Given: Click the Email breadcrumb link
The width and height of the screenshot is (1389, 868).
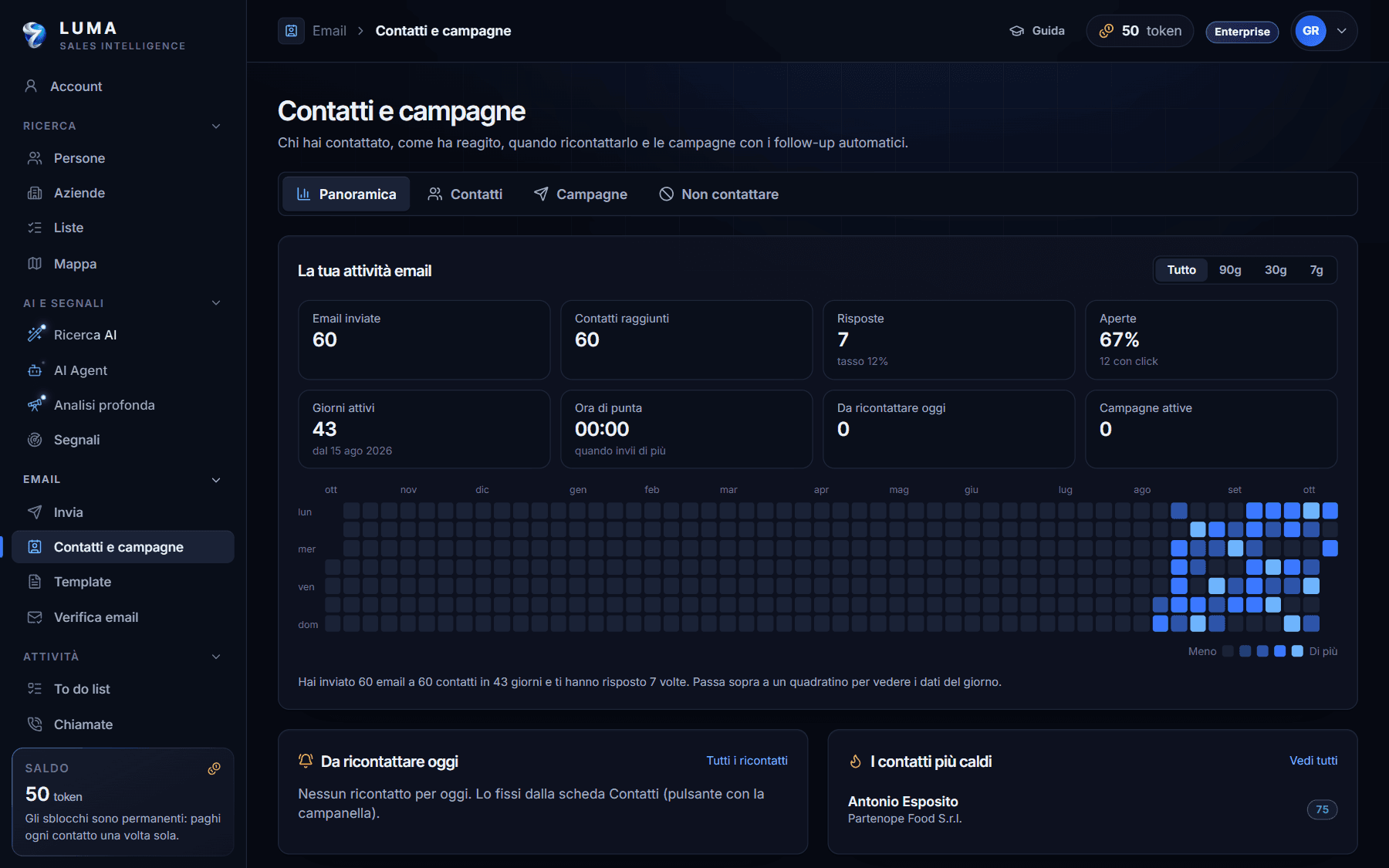Looking at the screenshot, I should [x=330, y=31].
